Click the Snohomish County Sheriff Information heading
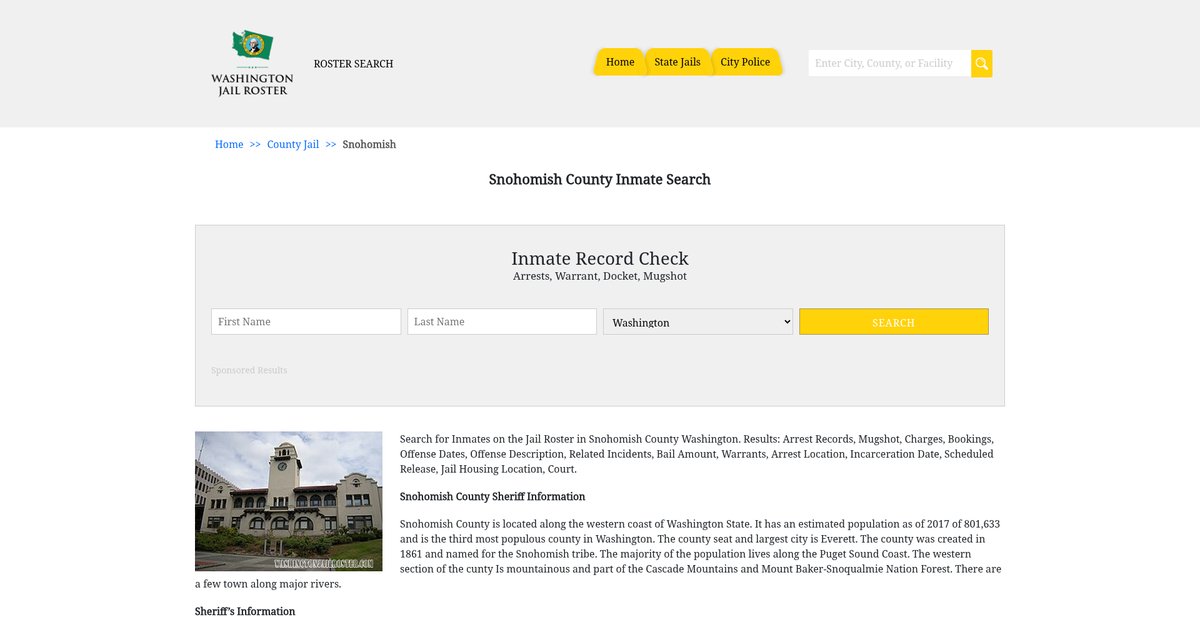Viewport: 1200px width, 620px height. pyautogui.click(x=492, y=496)
